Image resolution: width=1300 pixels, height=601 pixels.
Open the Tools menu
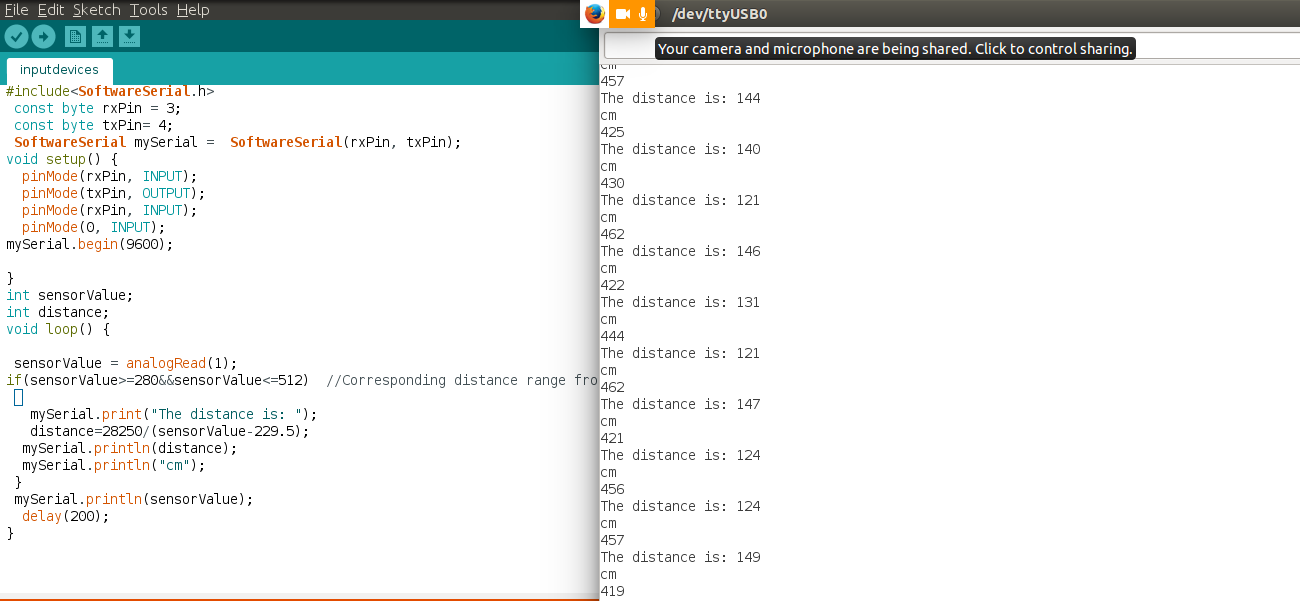point(149,10)
